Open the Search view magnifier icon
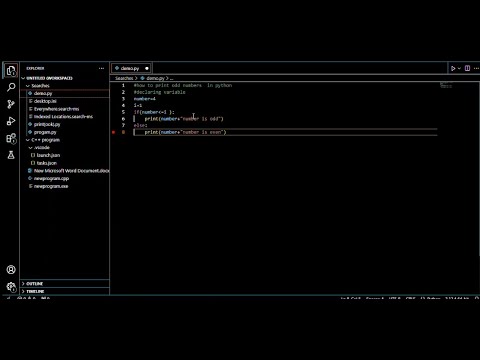480x360 pixels. click(x=11, y=87)
